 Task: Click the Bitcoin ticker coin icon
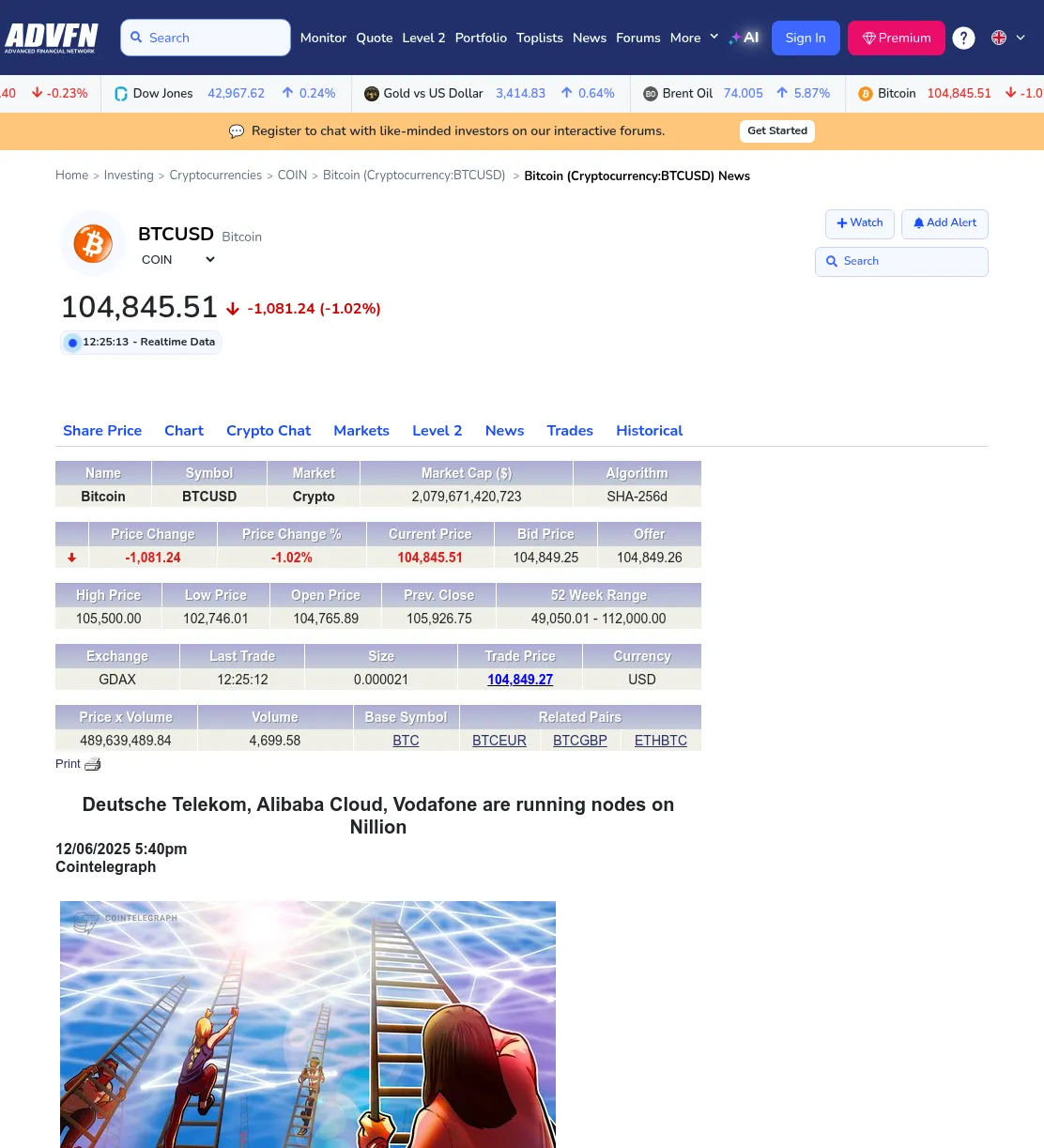tap(866, 94)
